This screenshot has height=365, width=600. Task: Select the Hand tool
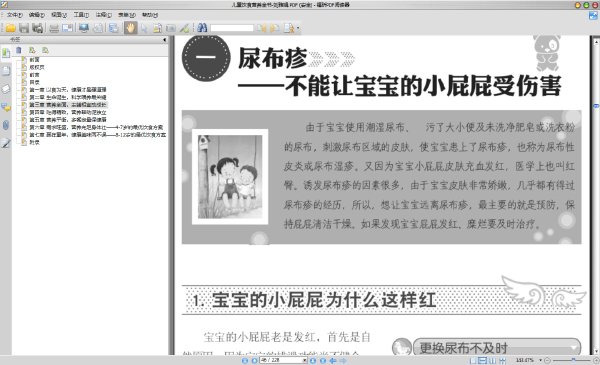[130, 28]
